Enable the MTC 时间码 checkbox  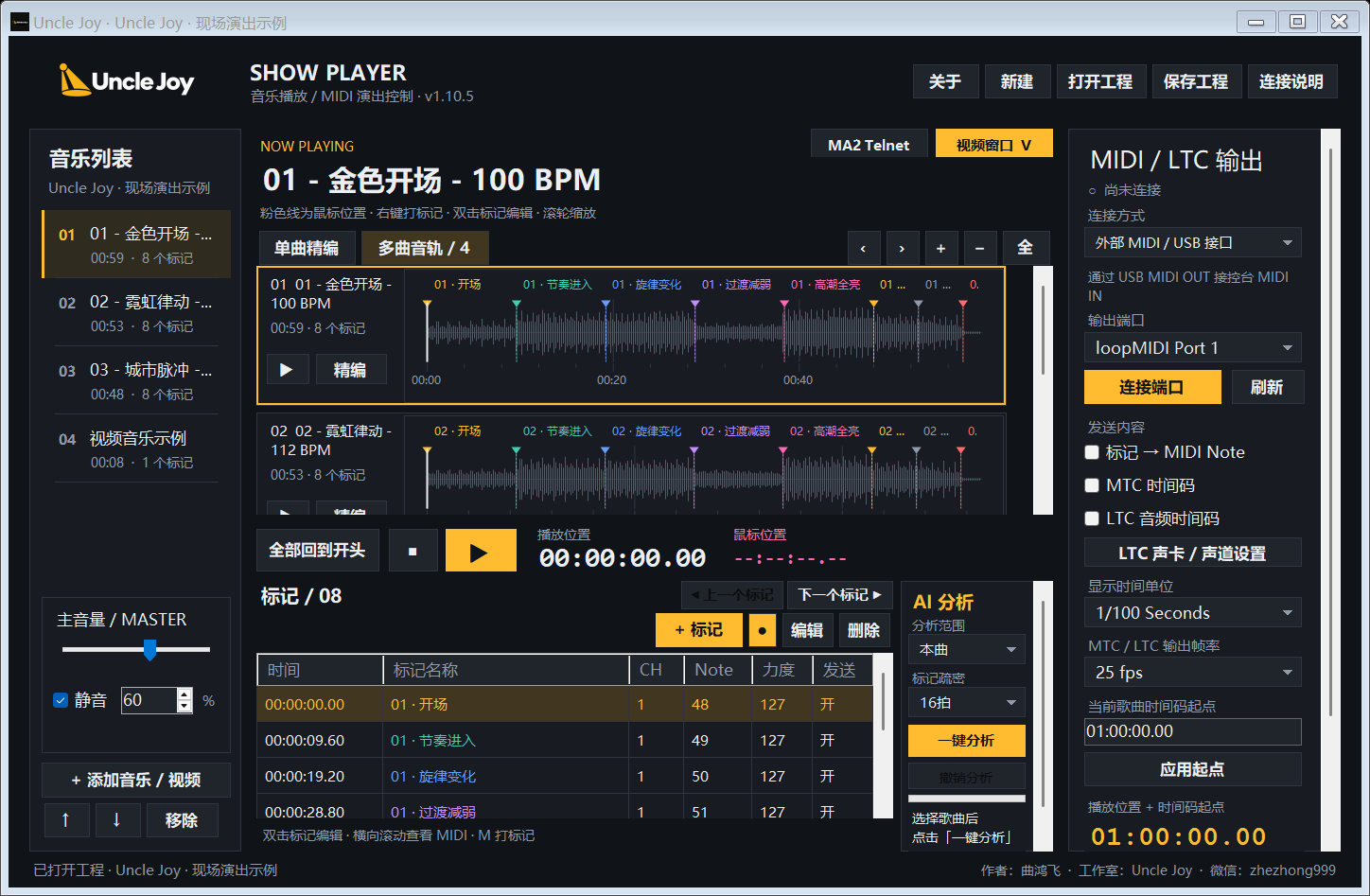coord(1092,485)
